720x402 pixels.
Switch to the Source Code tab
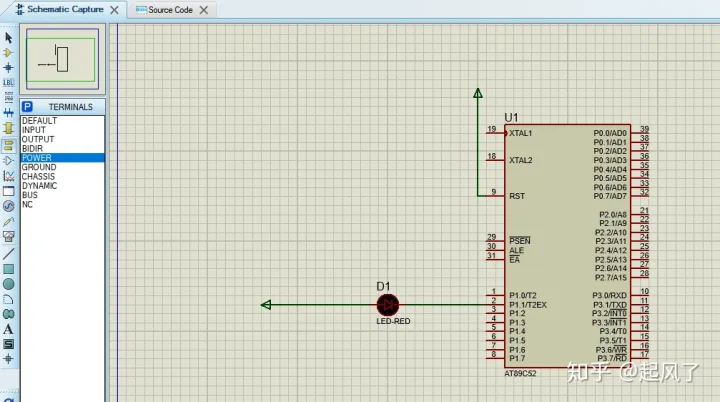tap(165, 10)
